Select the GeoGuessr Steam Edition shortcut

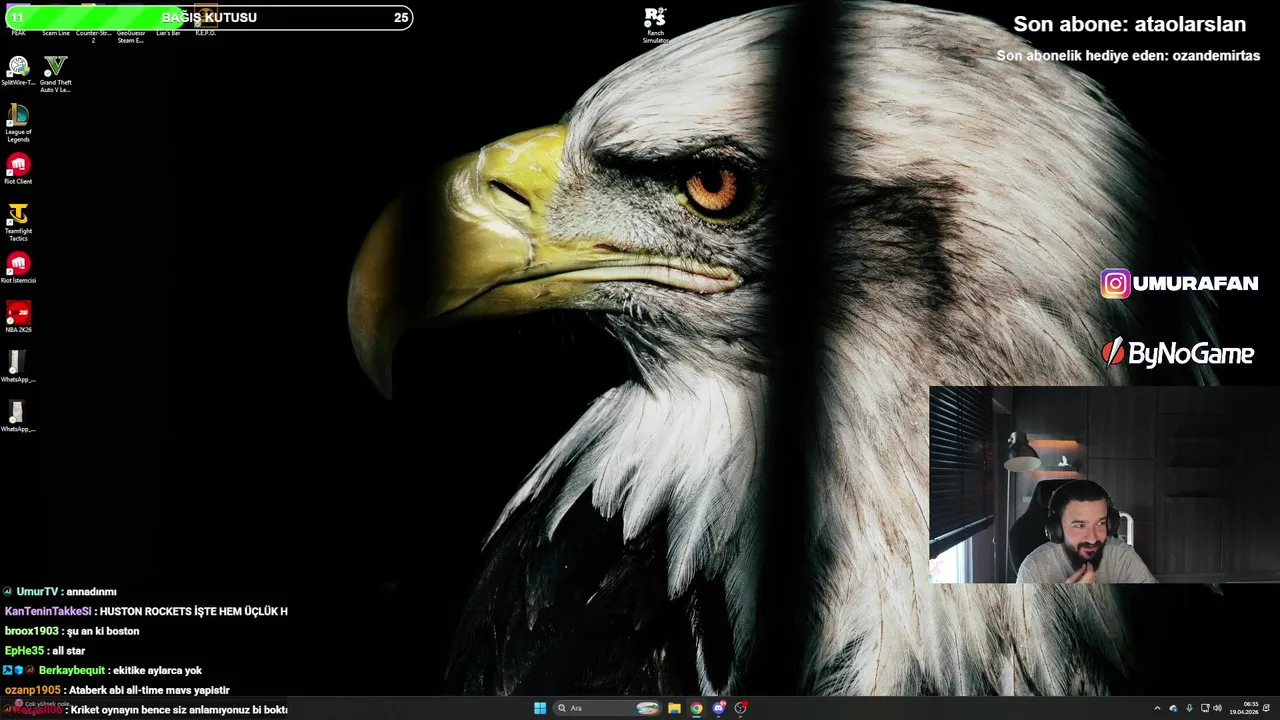pos(131,24)
